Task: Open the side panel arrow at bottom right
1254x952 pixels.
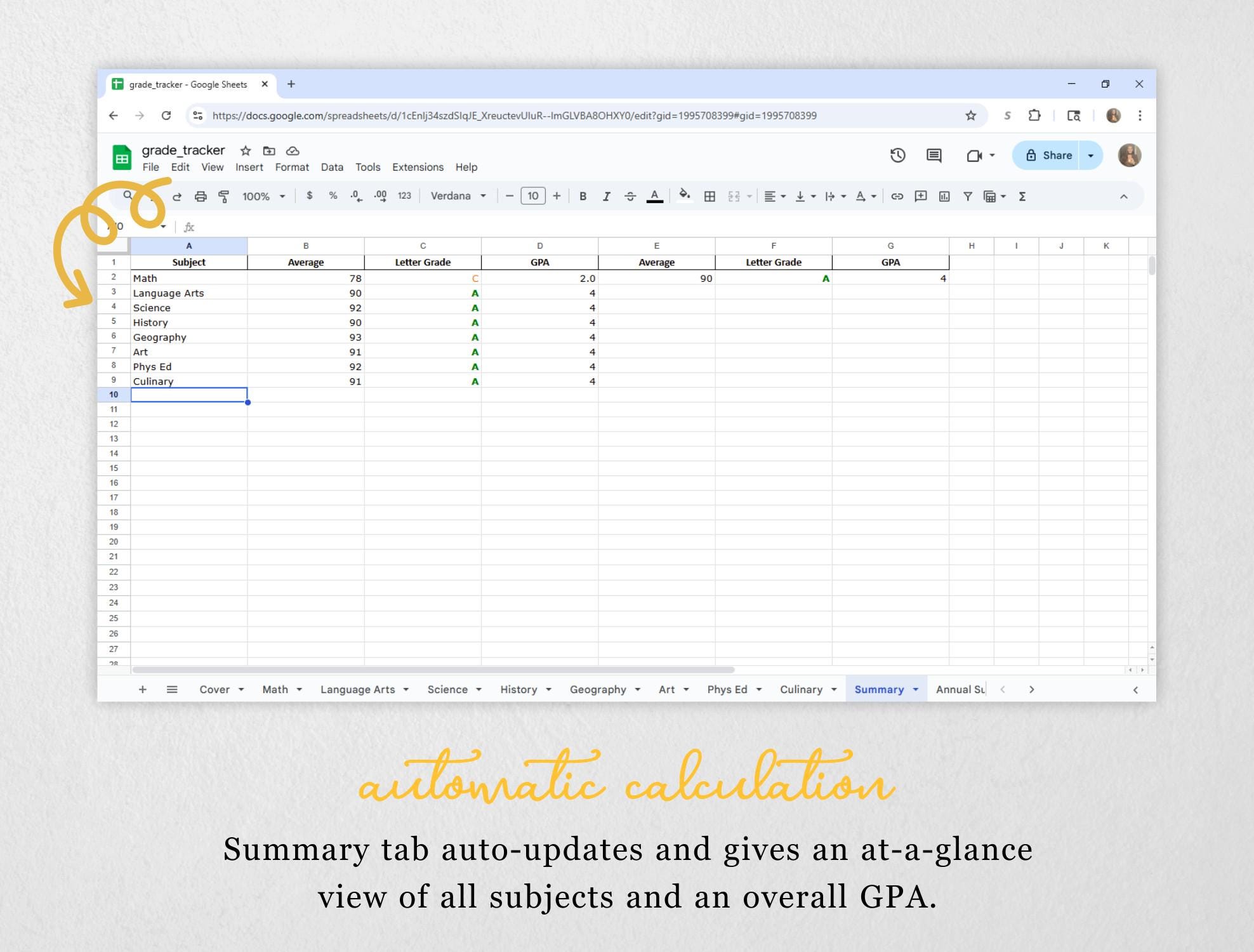Action: point(1135,690)
